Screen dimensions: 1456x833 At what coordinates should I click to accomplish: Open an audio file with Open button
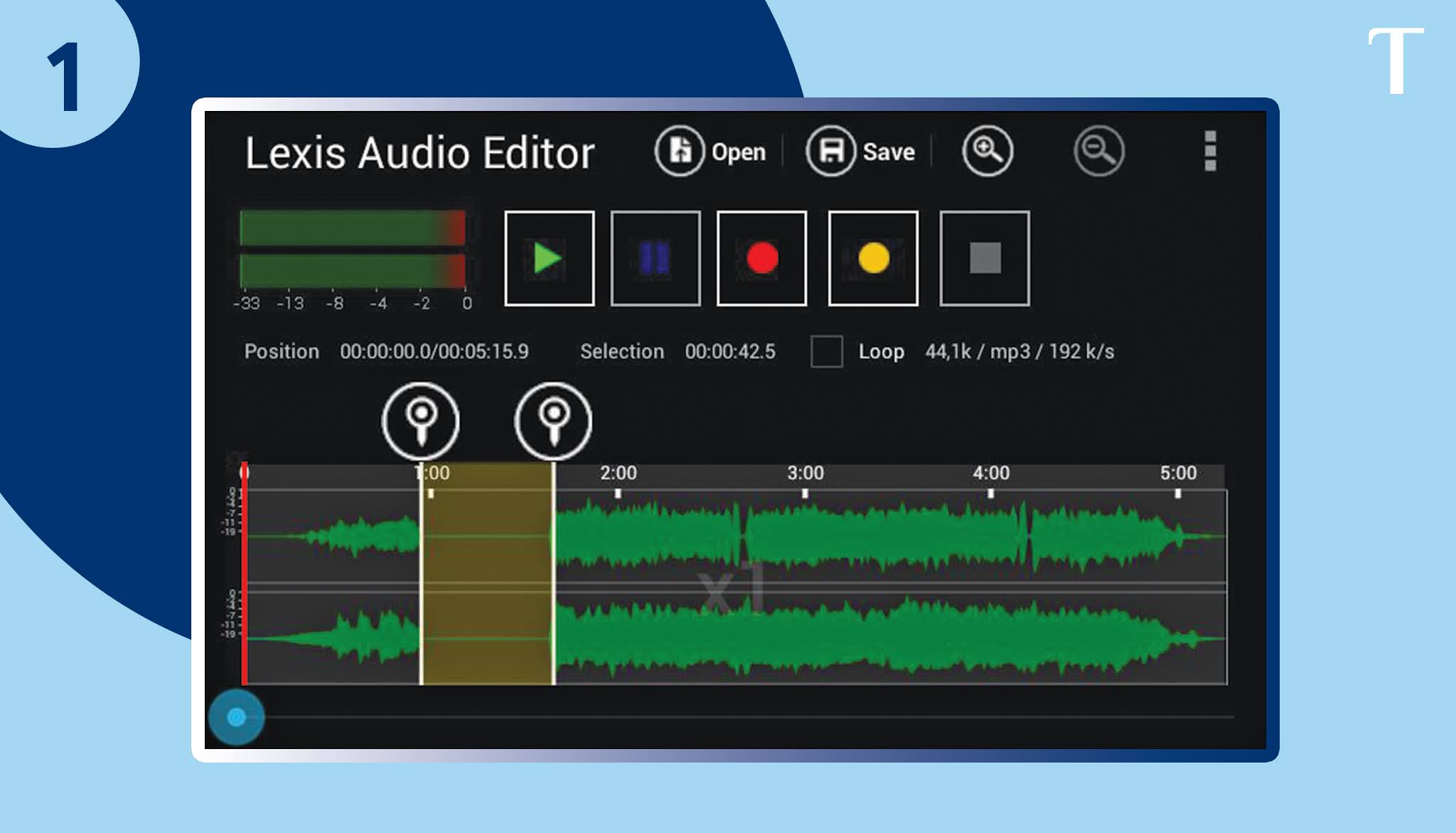point(710,152)
